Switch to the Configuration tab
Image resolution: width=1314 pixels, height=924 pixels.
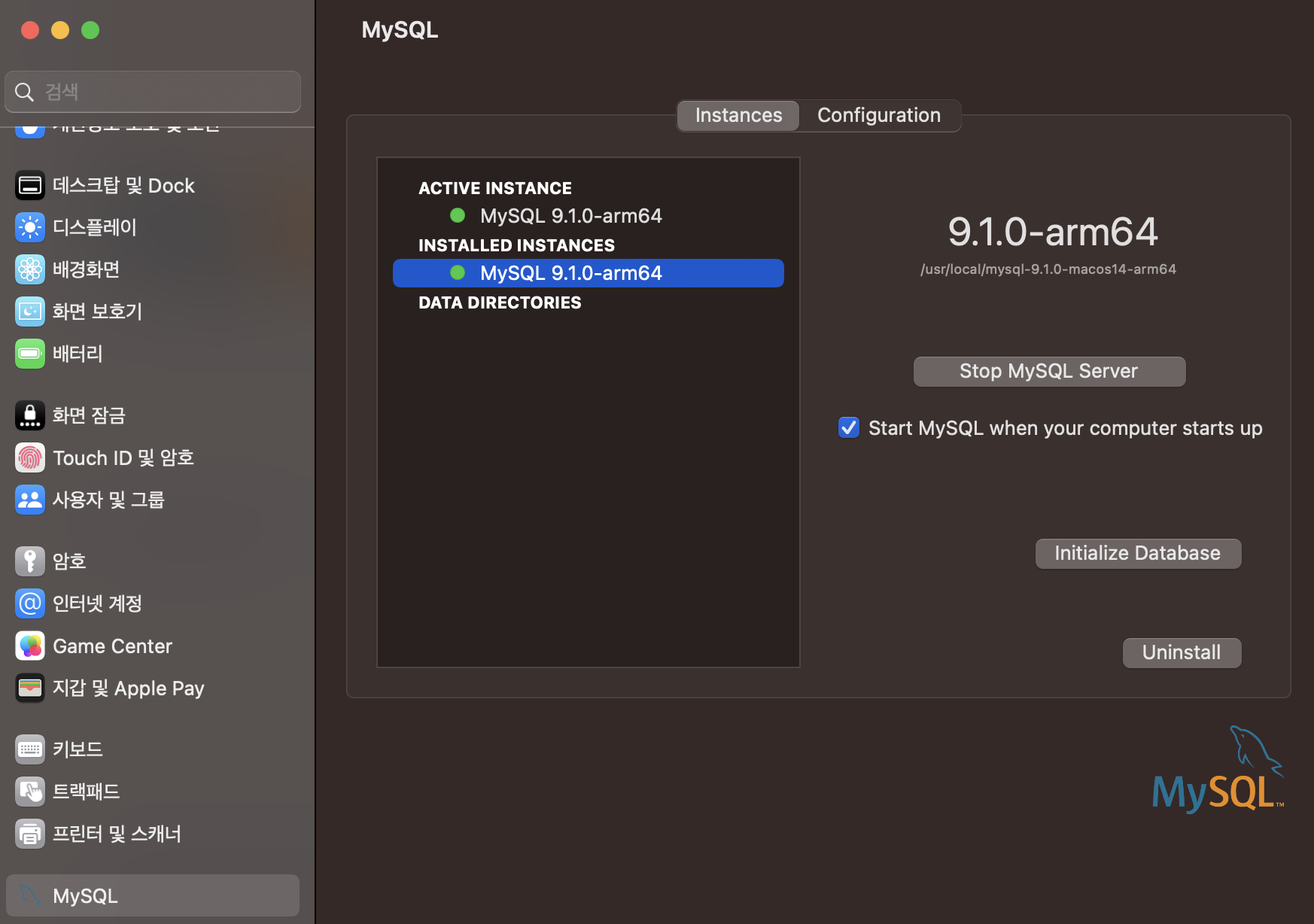coord(879,115)
